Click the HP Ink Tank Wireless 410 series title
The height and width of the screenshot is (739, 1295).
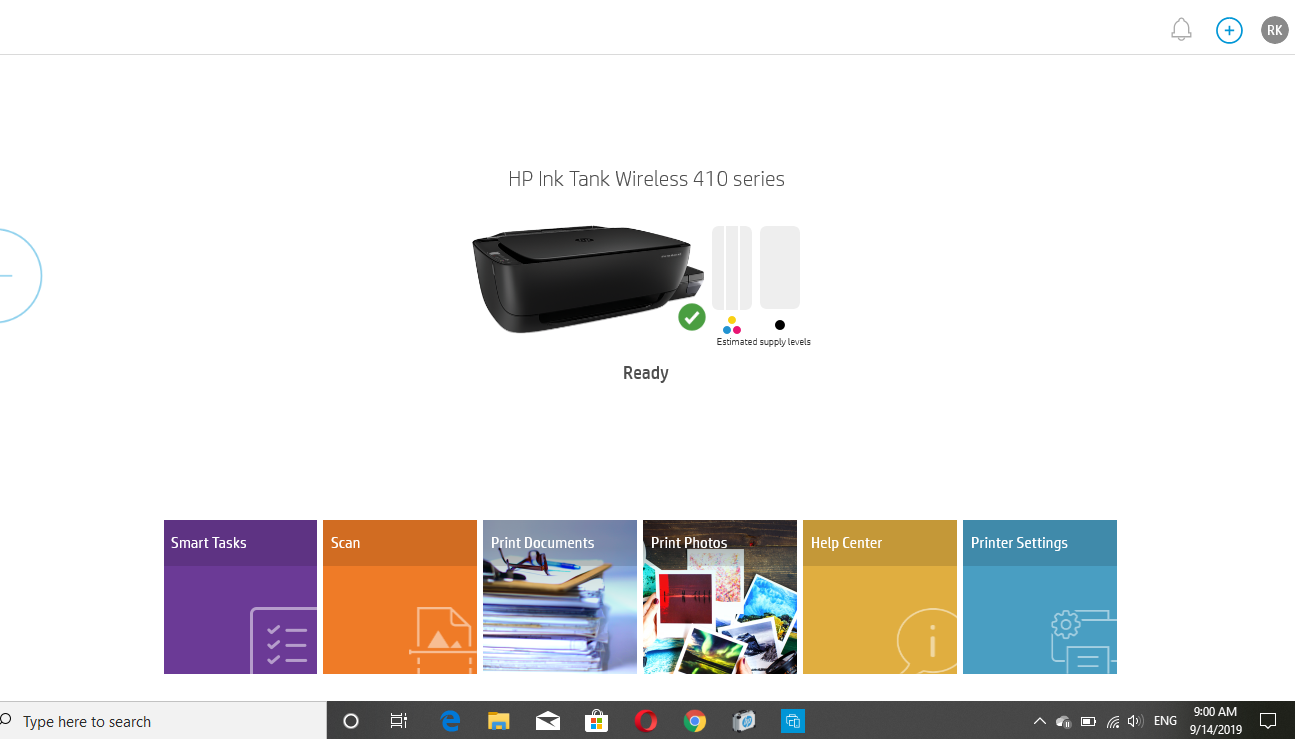pyautogui.click(x=646, y=179)
